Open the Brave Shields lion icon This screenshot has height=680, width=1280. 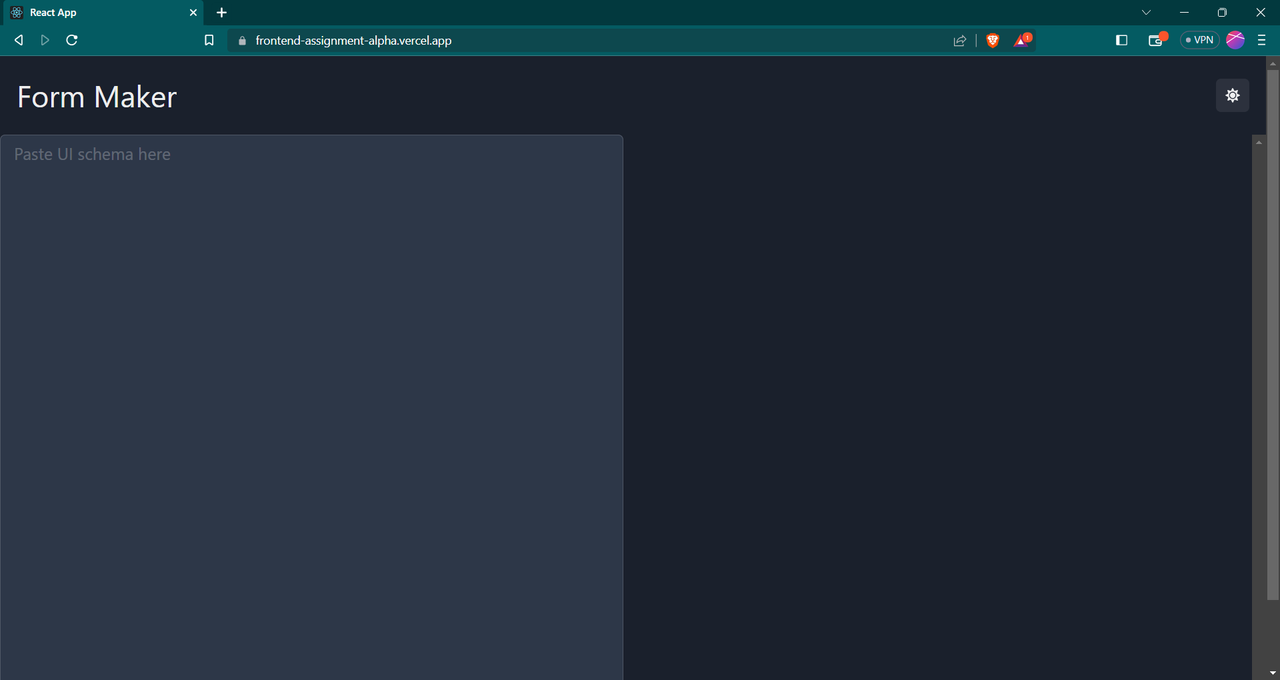[x=992, y=40]
